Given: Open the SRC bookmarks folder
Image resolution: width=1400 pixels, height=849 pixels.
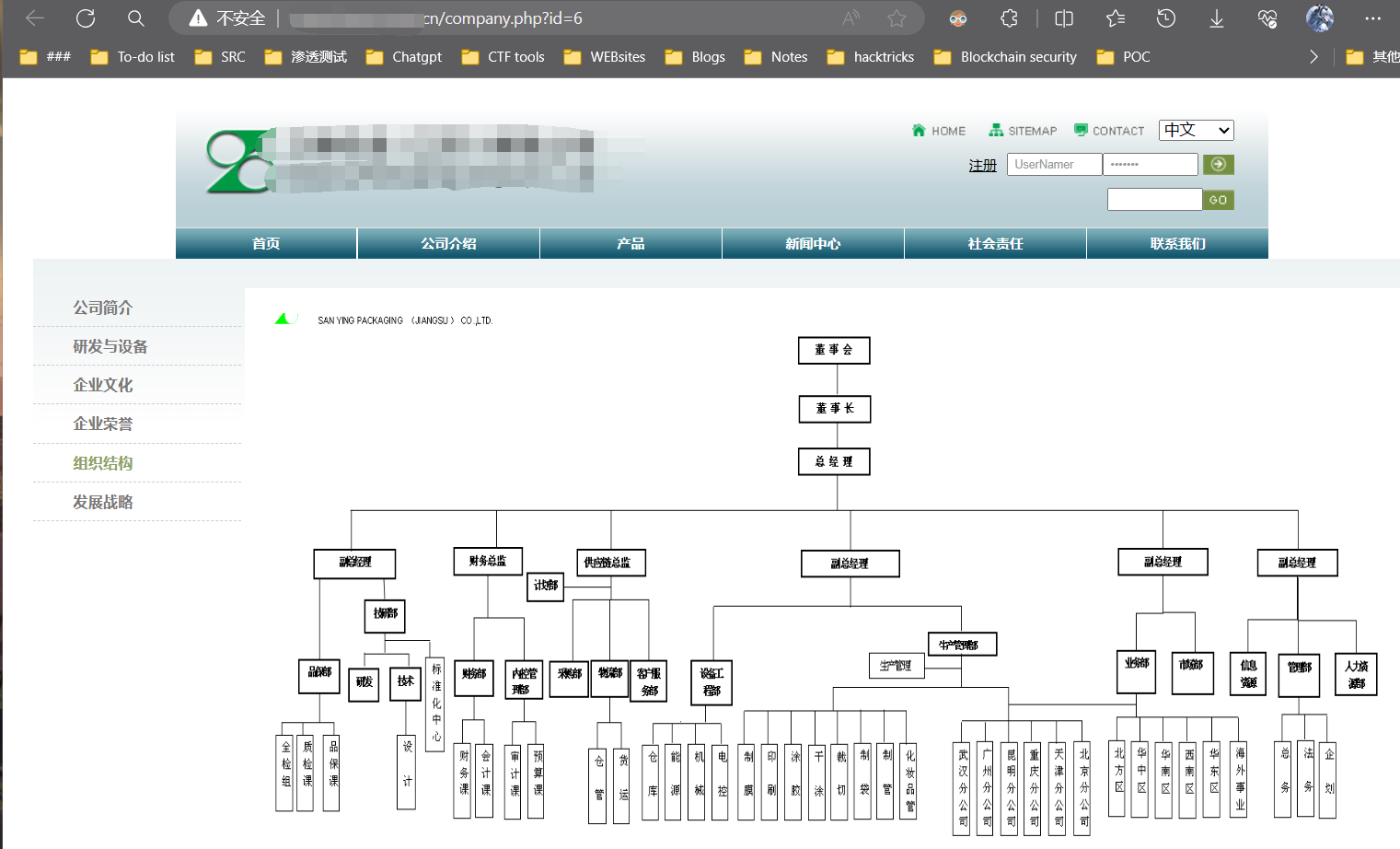Looking at the screenshot, I should point(220,57).
